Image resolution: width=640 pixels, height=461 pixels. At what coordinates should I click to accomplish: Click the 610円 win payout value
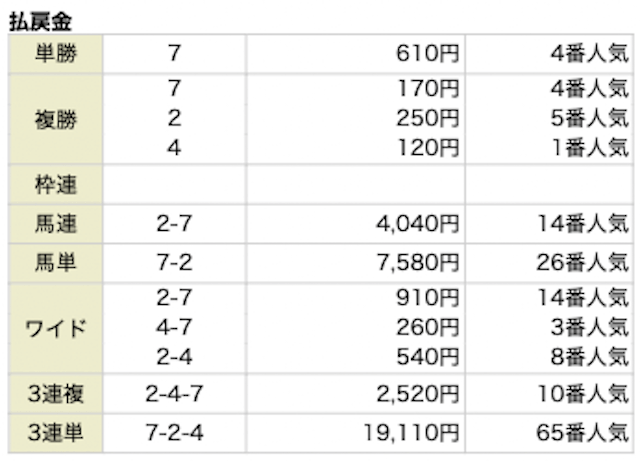[427, 53]
